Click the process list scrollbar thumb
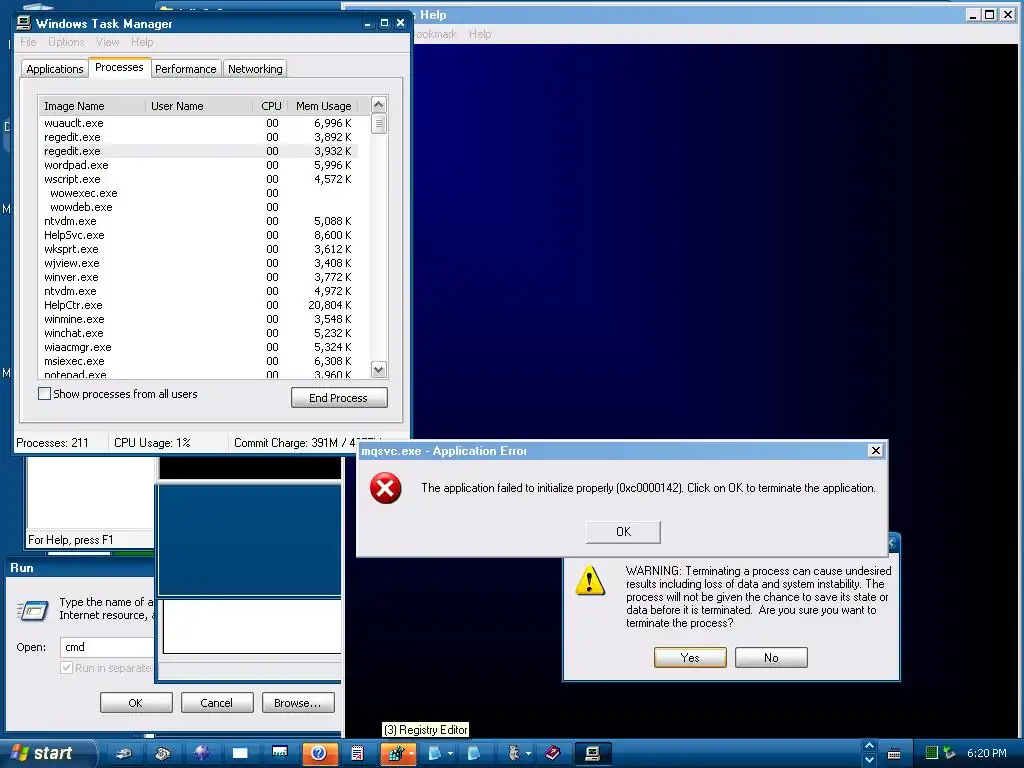Screen dimensions: 1024x768 click(x=378, y=123)
